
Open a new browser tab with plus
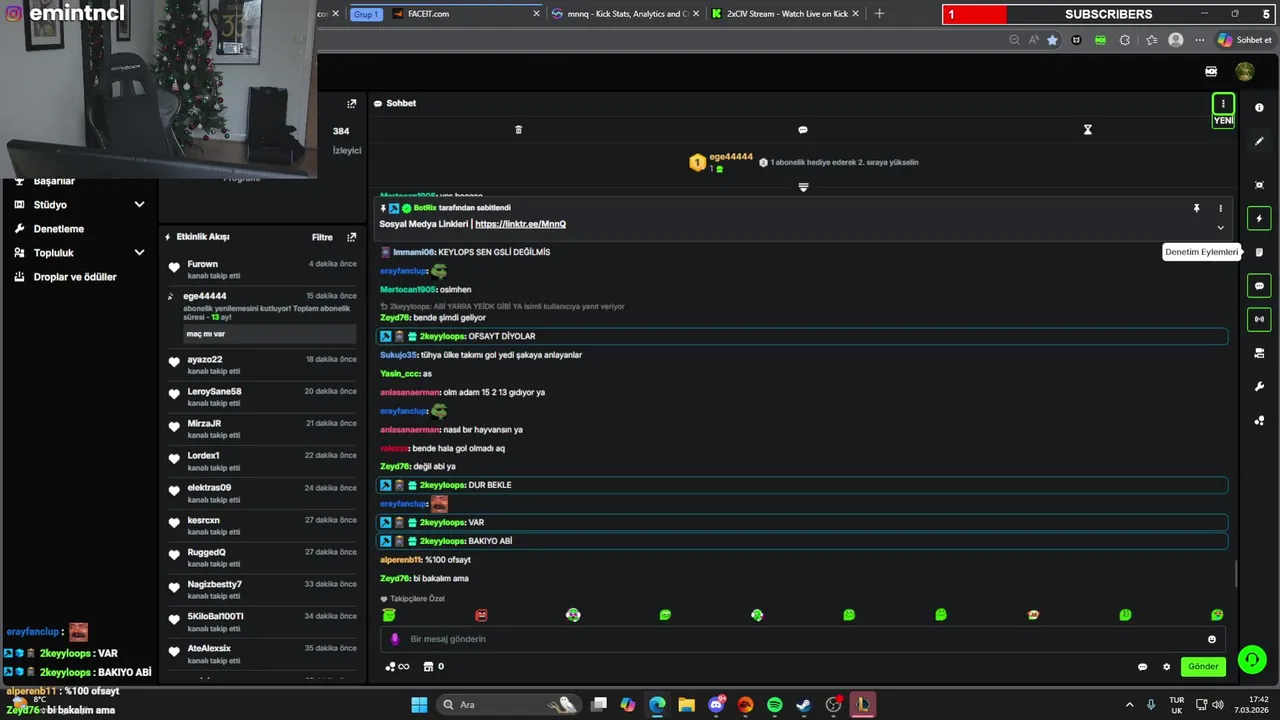tap(879, 14)
